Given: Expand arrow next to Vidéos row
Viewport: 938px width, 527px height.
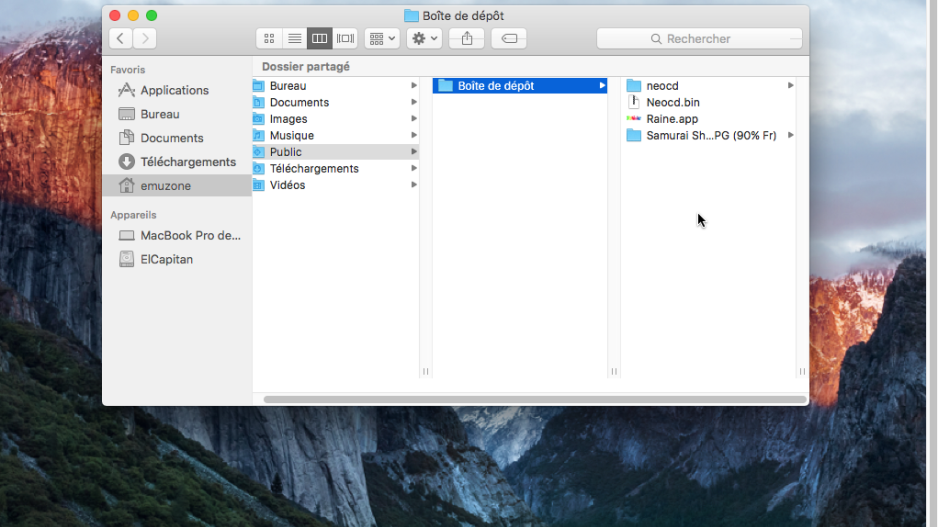Looking at the screenshot, I should click(413, 185).
